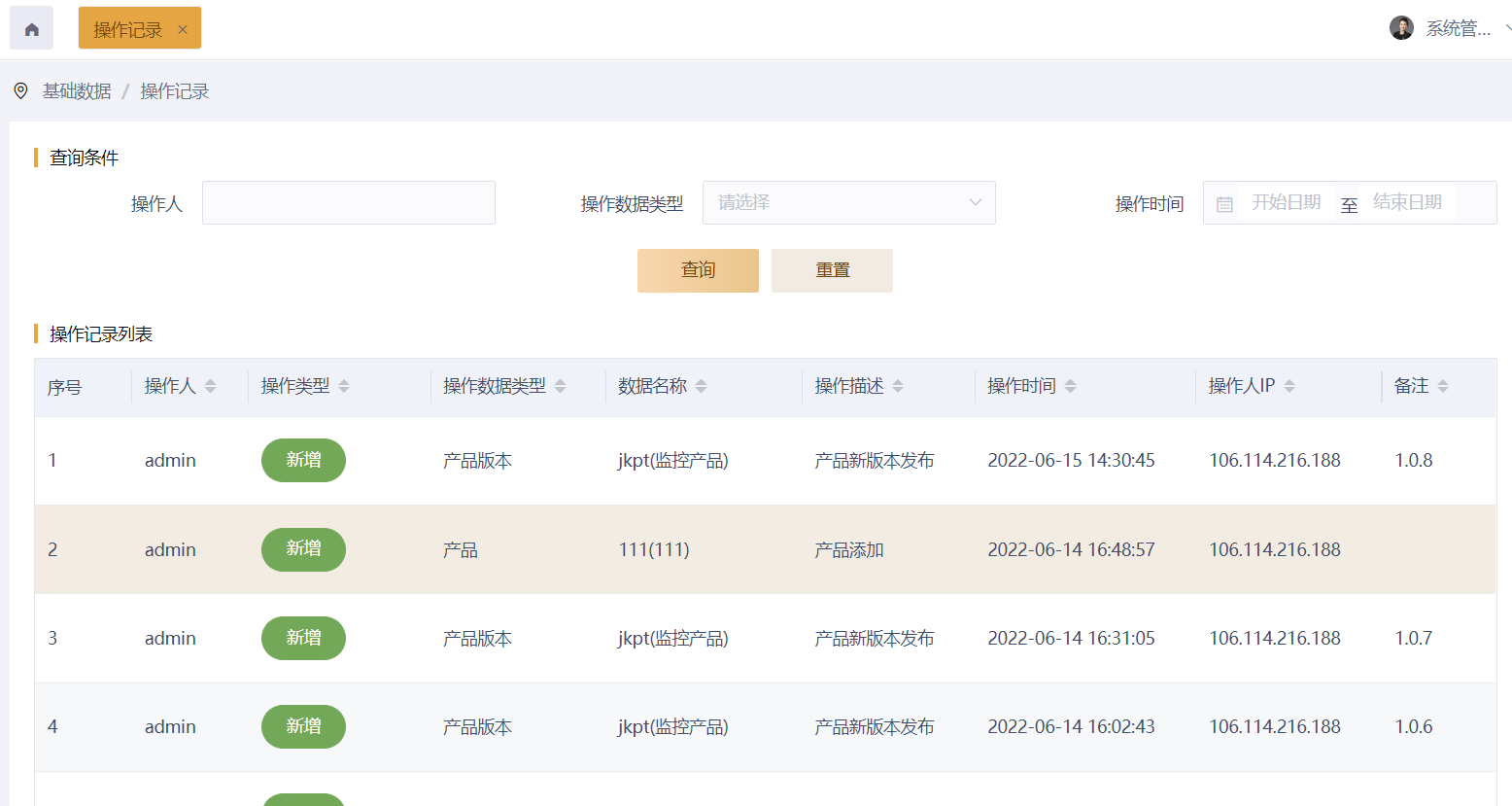Image resolution: width=1512 pixels, height=806 pixels.
Task: Sort by 备注 column arrows
Action: 1443,386
